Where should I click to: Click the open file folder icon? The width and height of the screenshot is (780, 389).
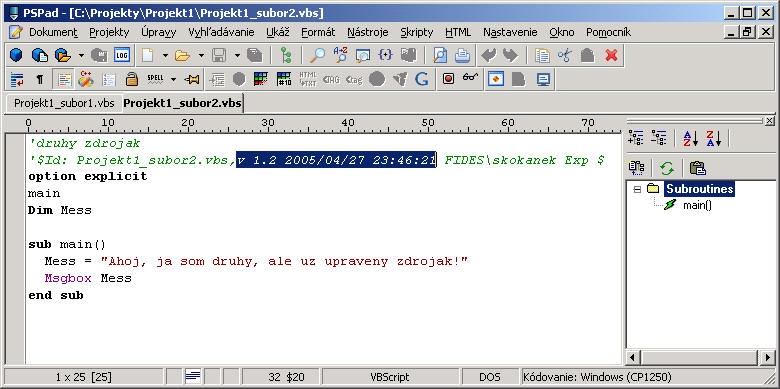click(183, 55)
